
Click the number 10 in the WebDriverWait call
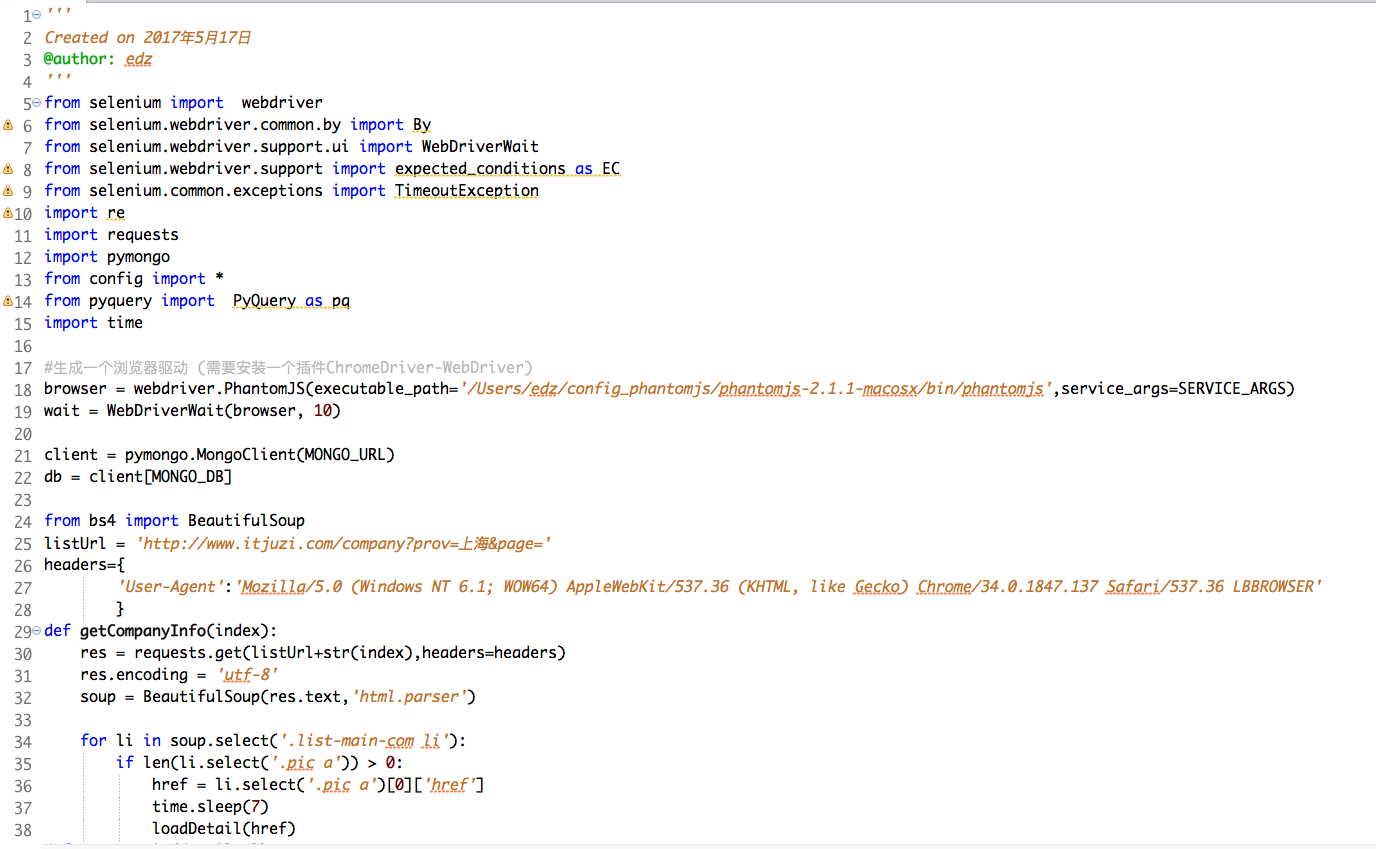point(323,411)
